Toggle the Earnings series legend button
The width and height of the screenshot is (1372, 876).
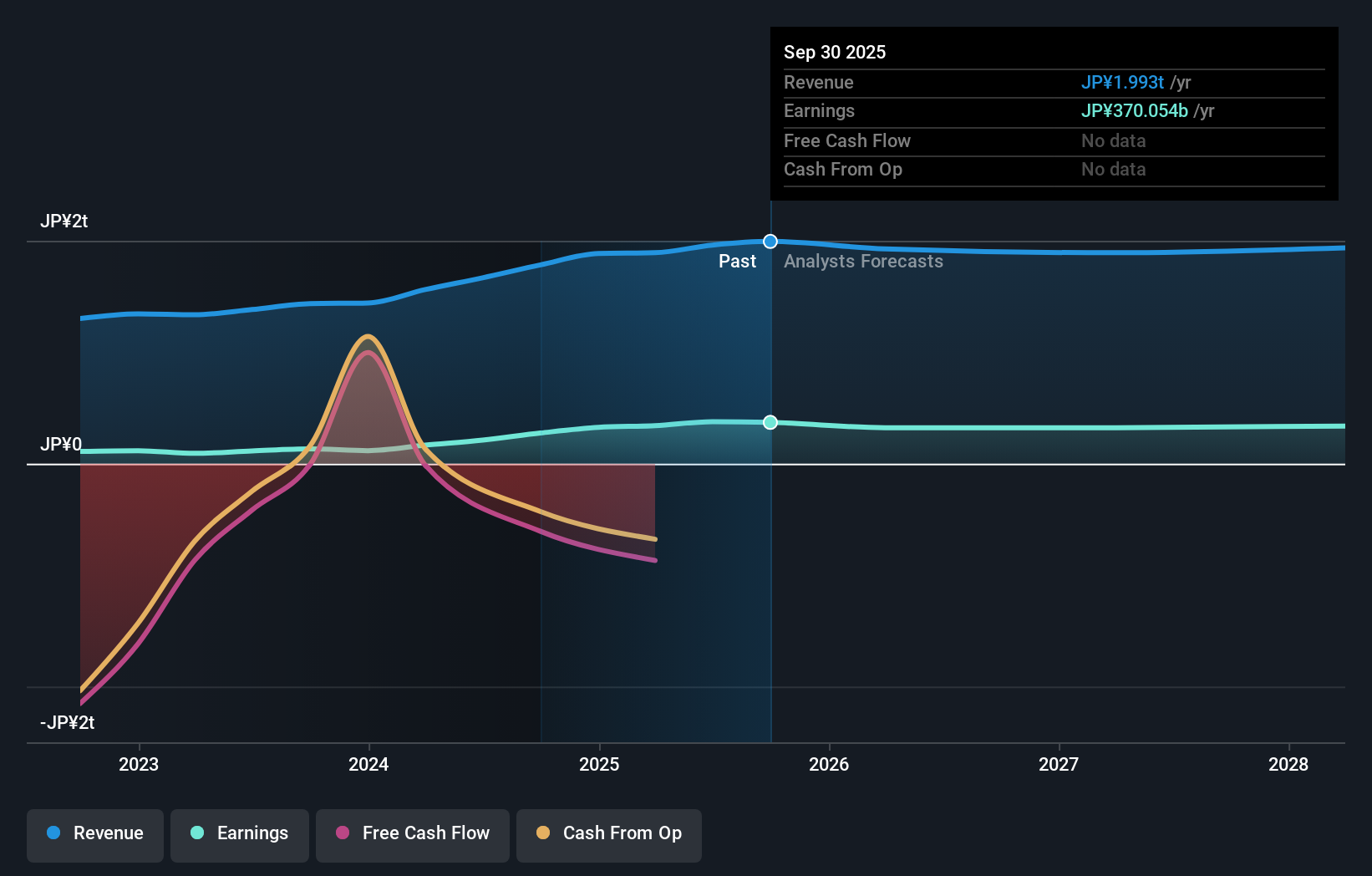(240, 834)
